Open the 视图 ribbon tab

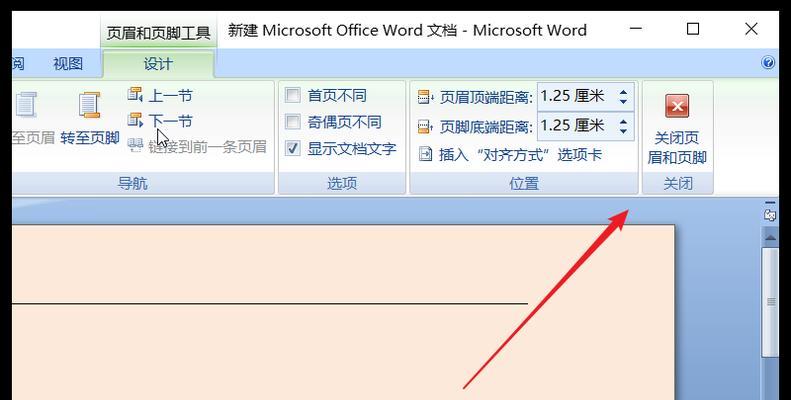click(x=68, y=64)
